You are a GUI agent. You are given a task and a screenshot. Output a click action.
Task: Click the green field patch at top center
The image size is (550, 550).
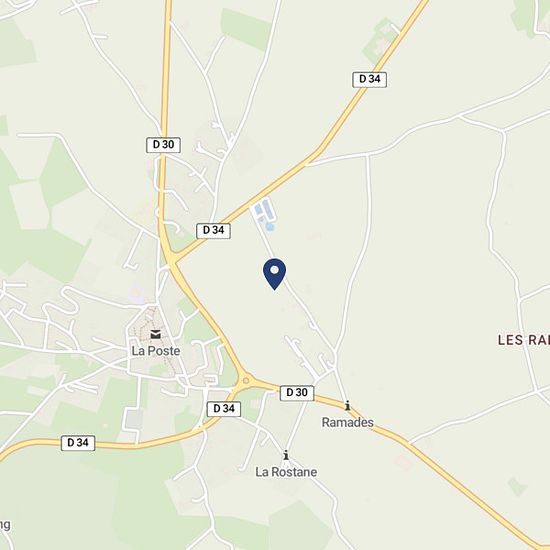[x=244, y=29]
